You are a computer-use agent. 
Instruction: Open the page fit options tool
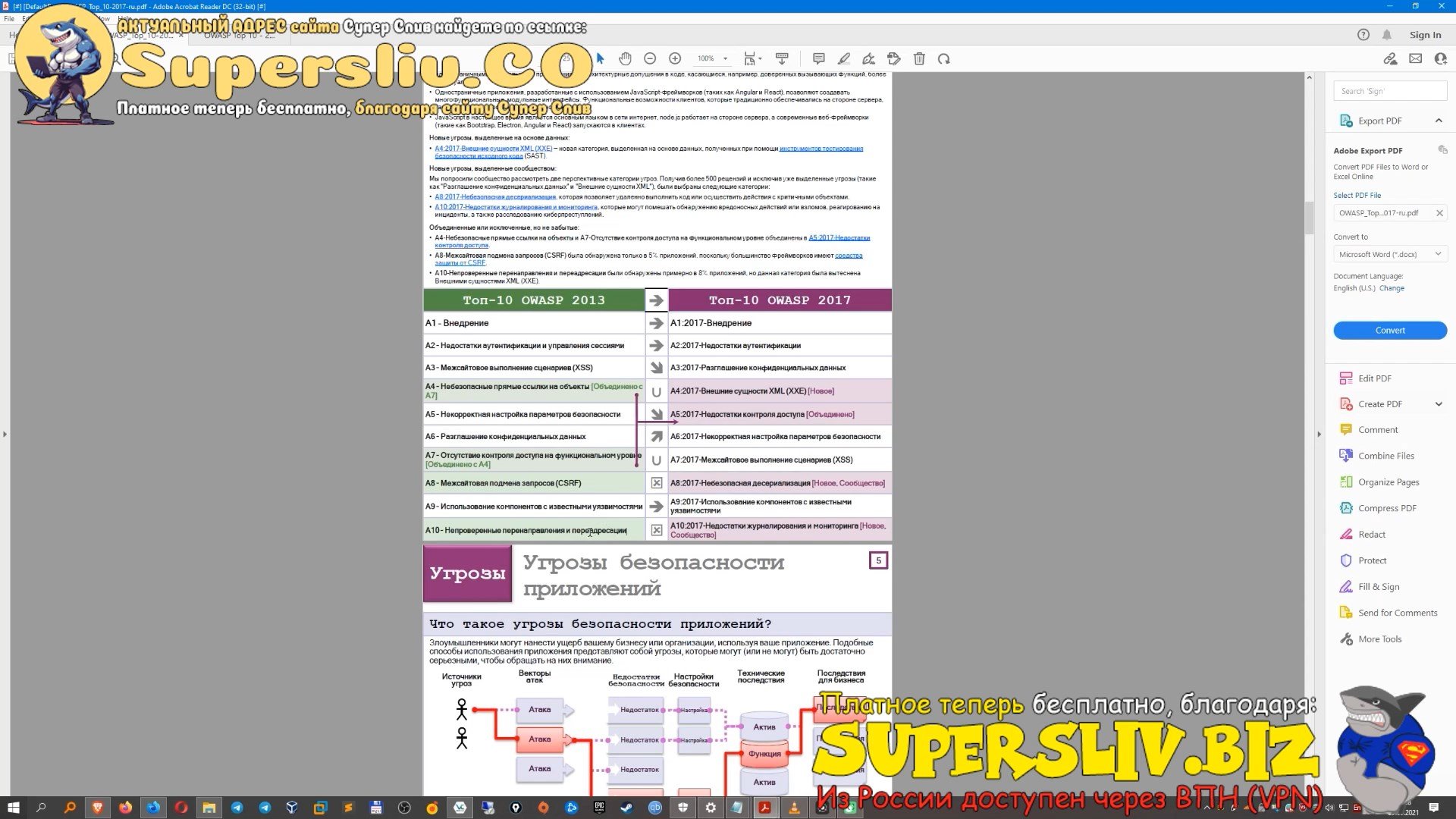[752, 58]
